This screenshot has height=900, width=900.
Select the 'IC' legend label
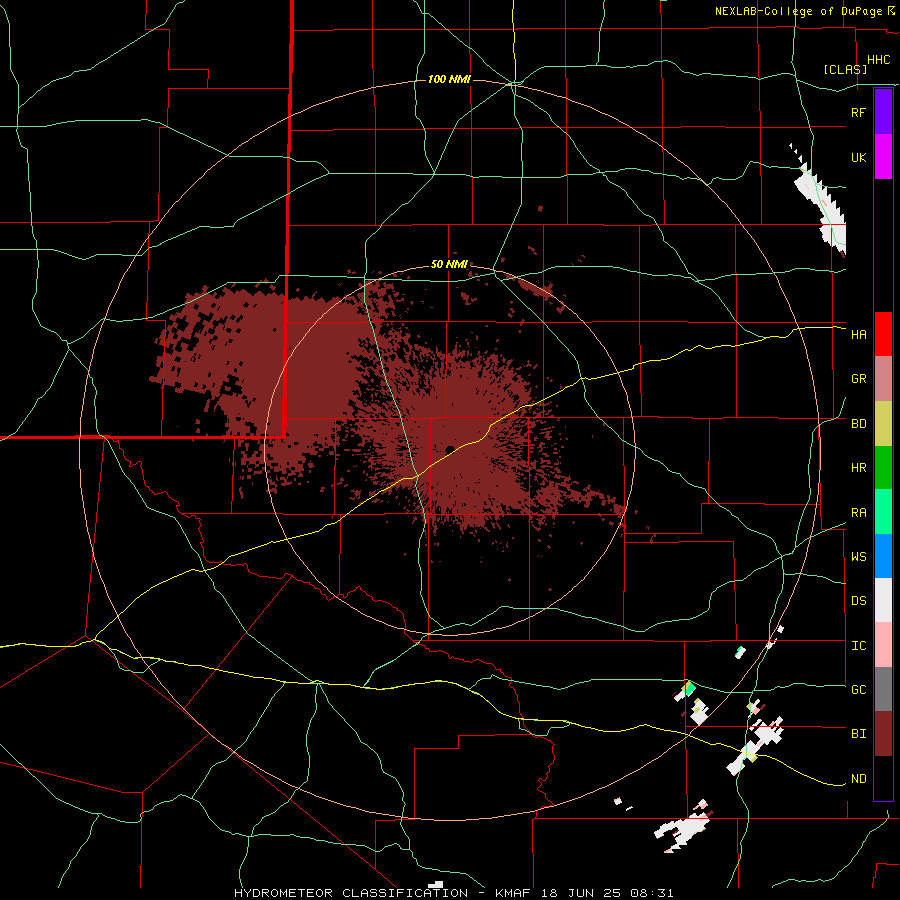pos(858,646)
